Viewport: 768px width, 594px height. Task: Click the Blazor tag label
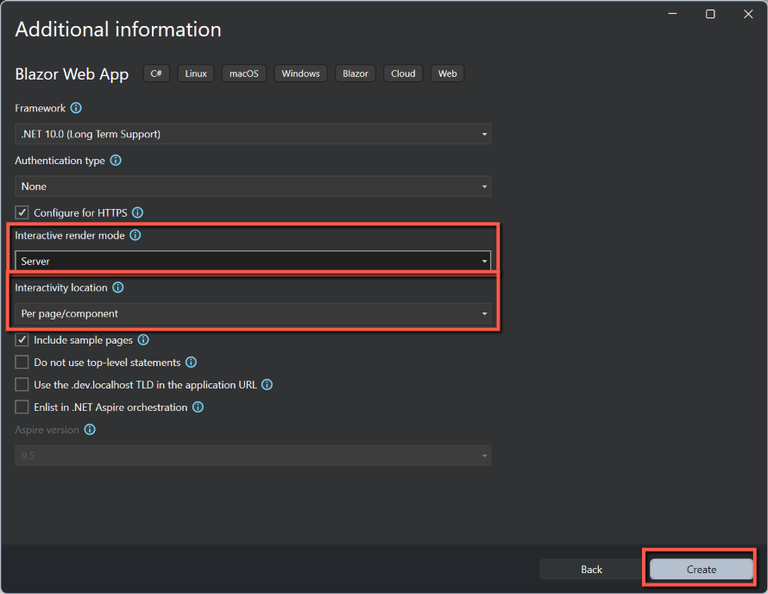tap(355, 74)
